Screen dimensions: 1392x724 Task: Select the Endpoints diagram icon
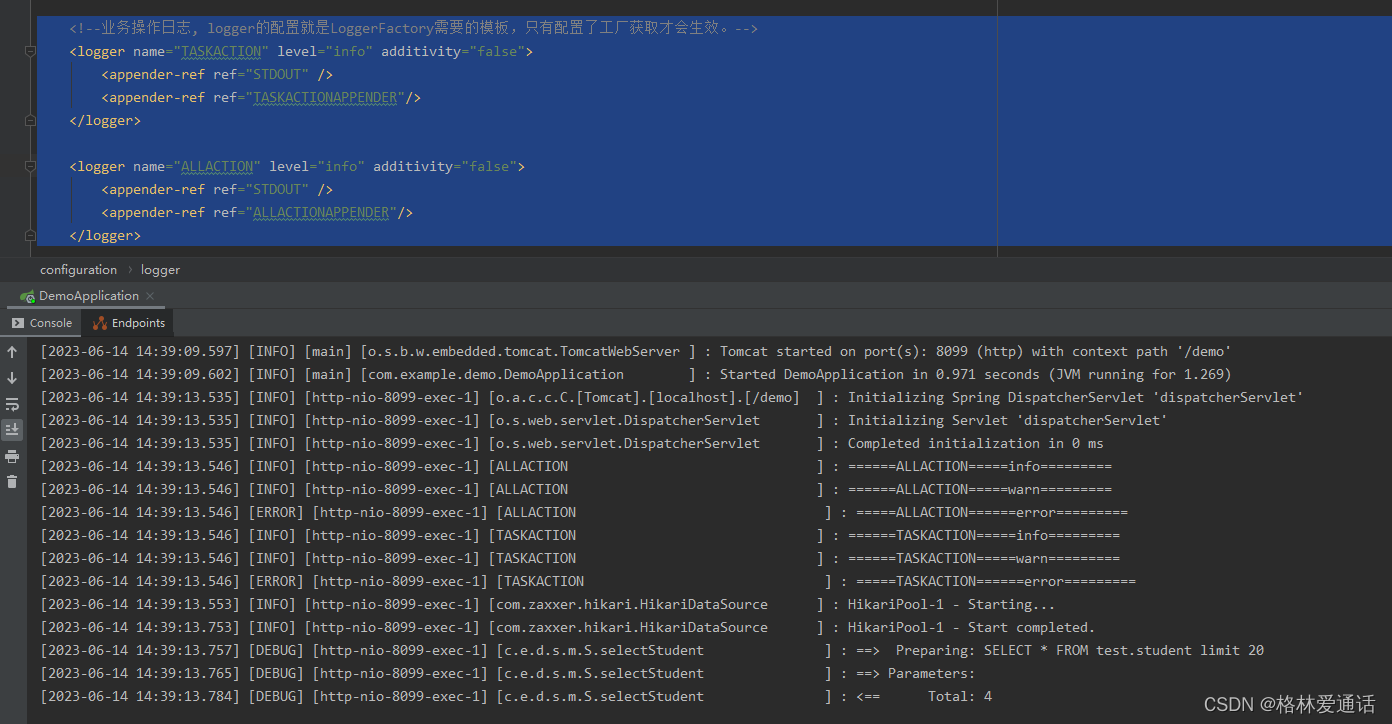(x=98, y=322)
